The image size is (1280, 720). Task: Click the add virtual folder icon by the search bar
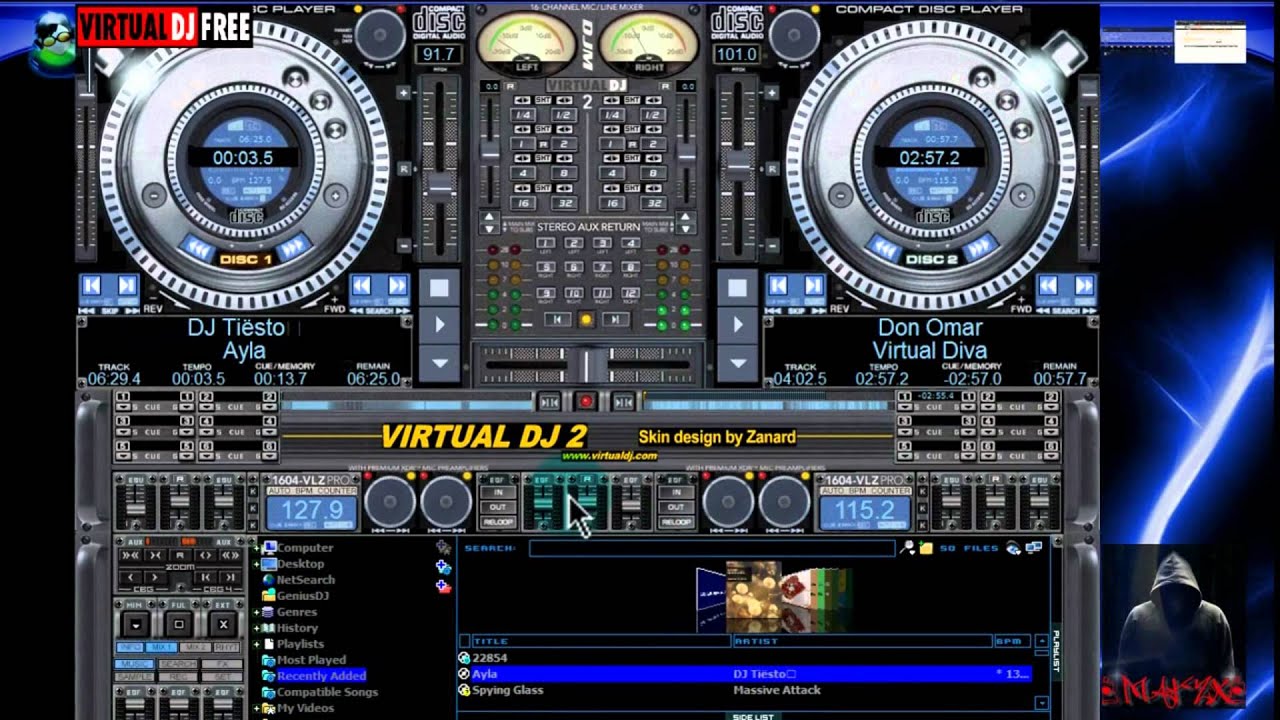(927, 548)
